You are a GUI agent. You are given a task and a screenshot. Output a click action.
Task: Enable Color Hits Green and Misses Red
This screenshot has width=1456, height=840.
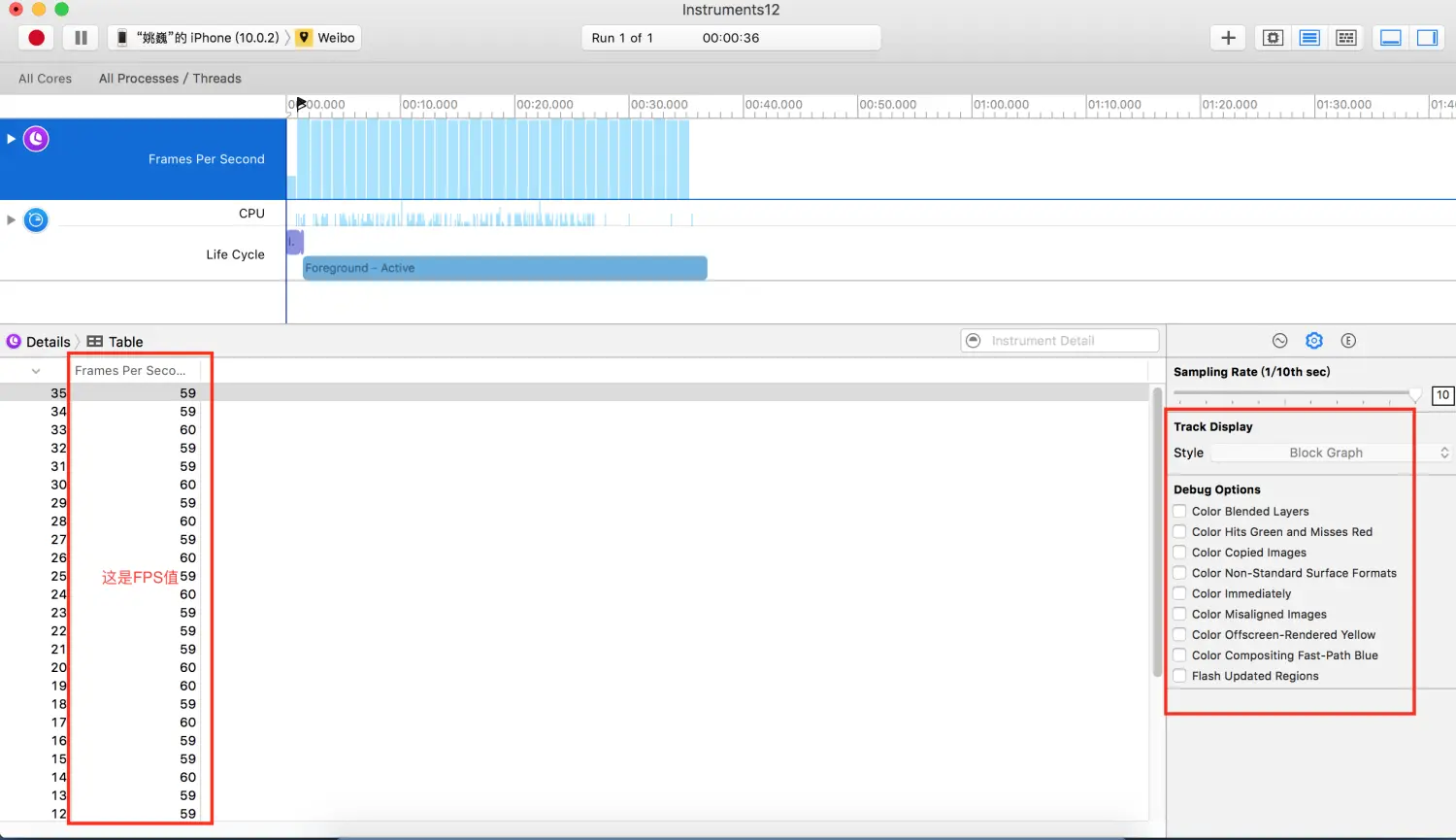click(x=1179, y=531)
